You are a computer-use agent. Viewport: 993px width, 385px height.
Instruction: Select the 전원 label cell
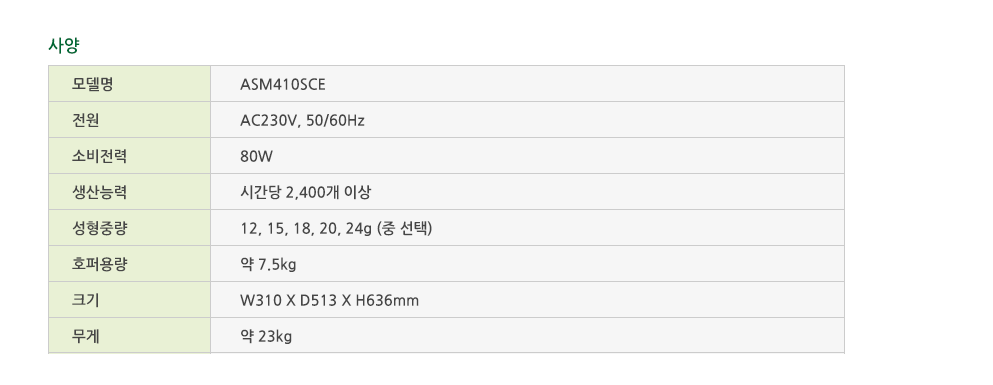click(x=129, y=120)
